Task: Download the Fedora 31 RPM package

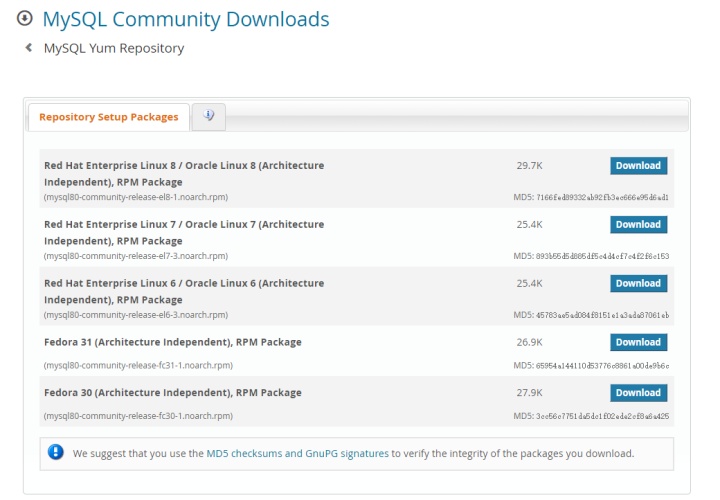Action: click(x=638, y=342)
